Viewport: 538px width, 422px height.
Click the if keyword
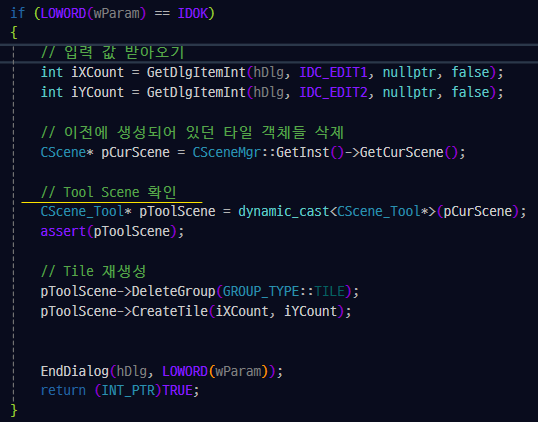tap(17, 13)
